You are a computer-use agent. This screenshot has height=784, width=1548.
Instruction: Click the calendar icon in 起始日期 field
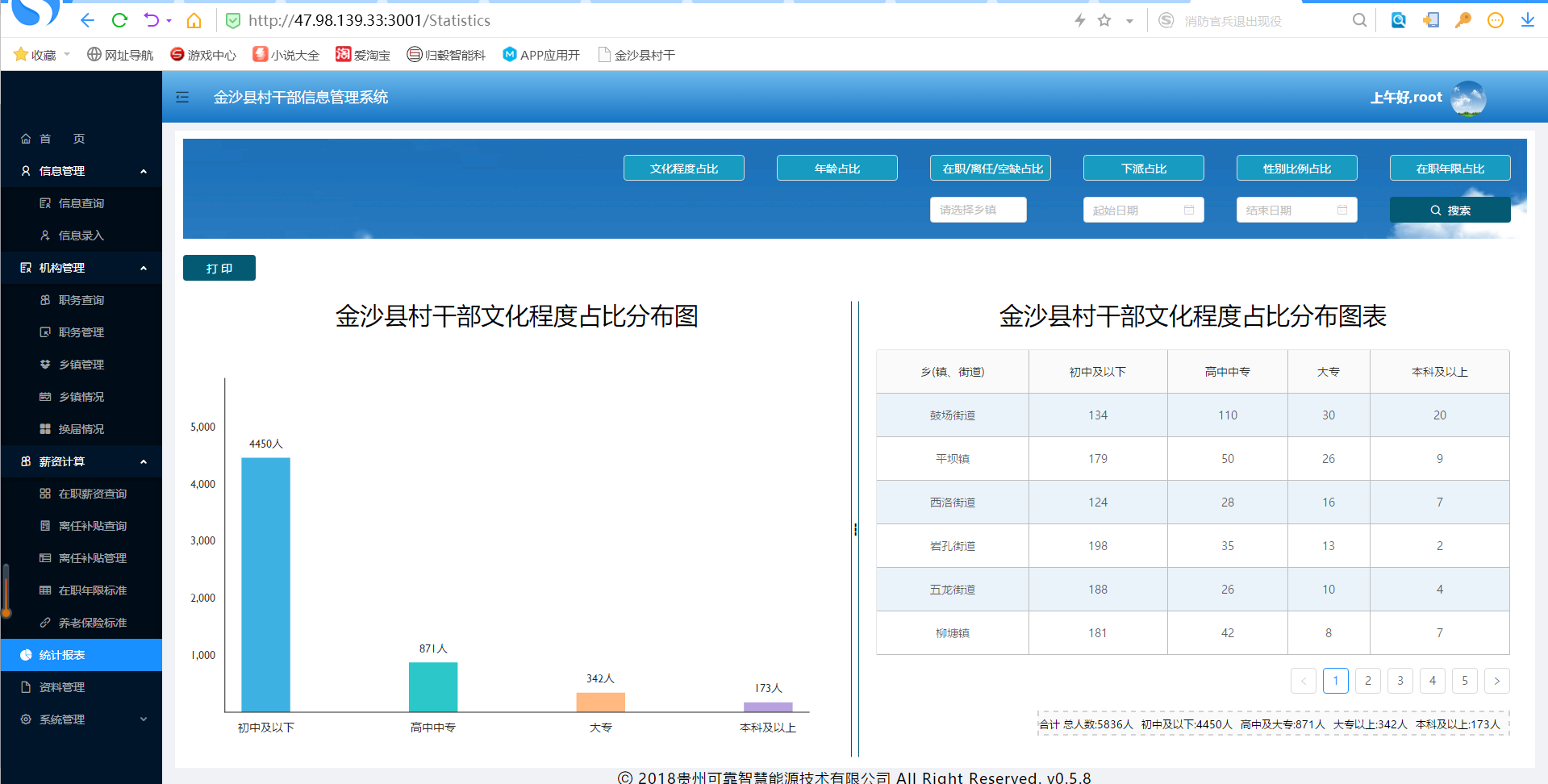(x=1188, y=210)
